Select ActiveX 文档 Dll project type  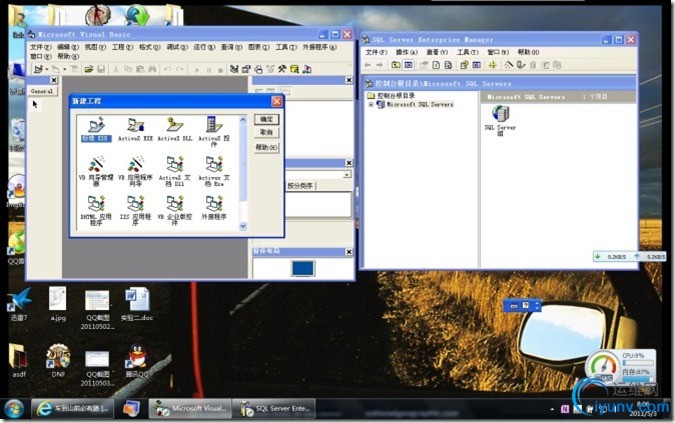(x=175, y=171)
